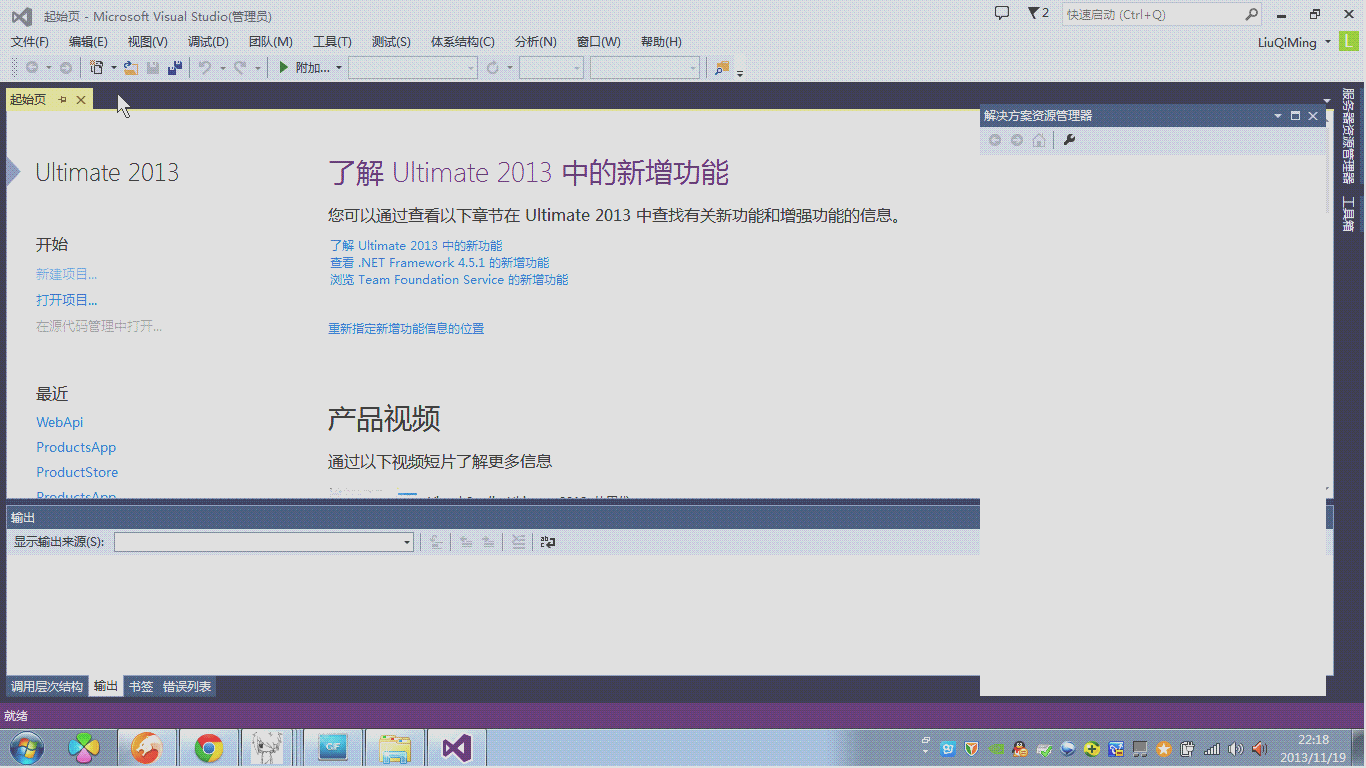1366x768 pixels.
Task: Toggle word wrap icon in Output toolbar
Action: [x=547, y=542]
